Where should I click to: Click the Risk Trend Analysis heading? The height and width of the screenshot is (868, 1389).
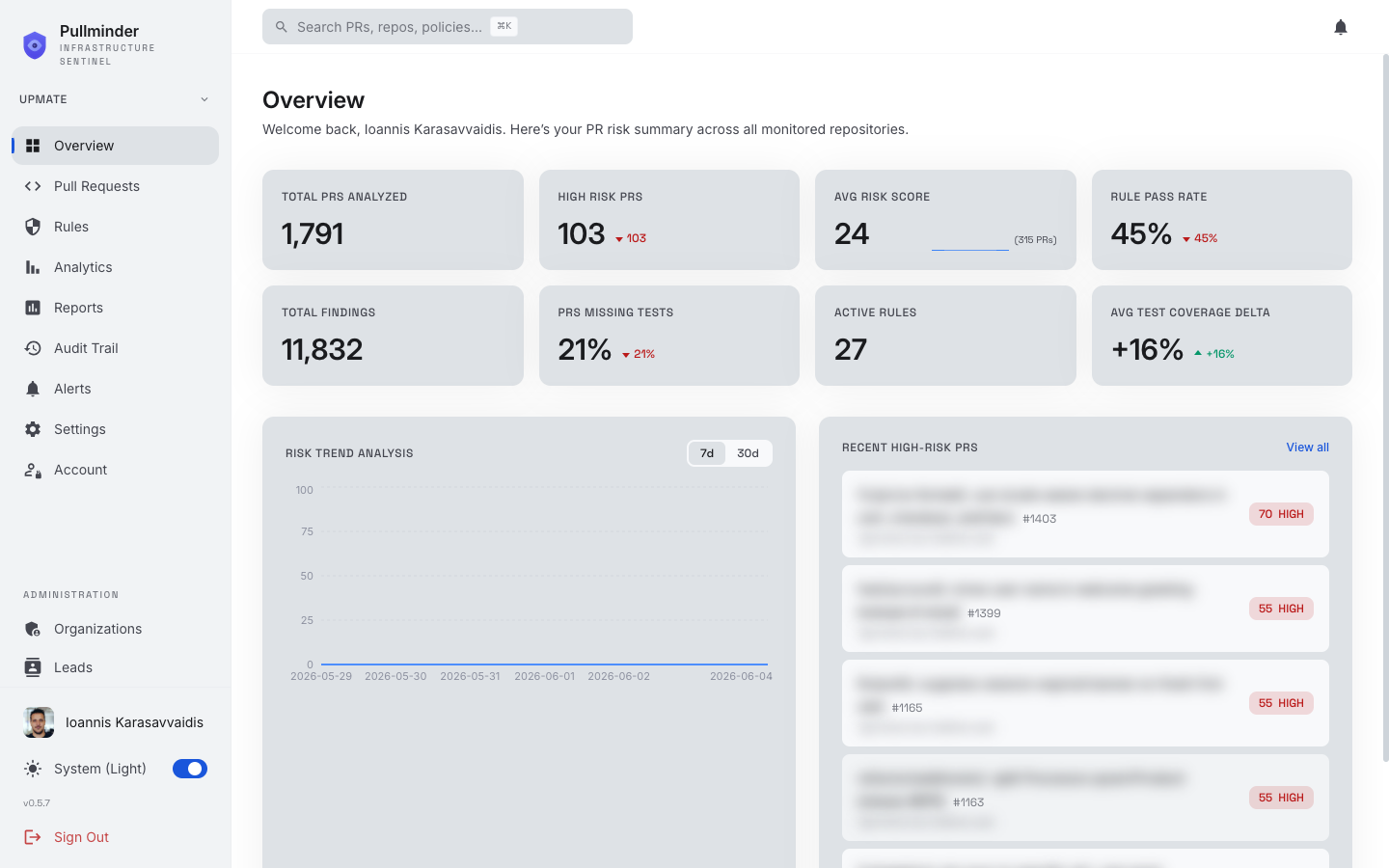[x=349, y=453]
